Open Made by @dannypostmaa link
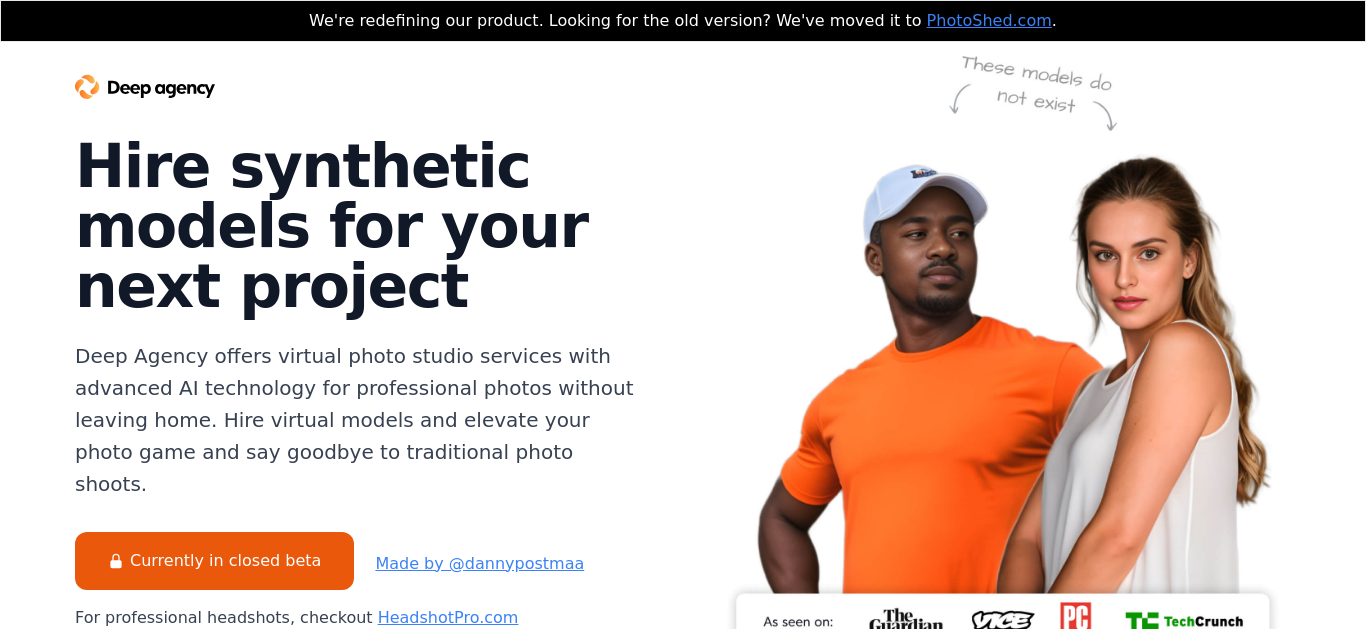The height and width of the screenshot is (629, 1366). pyautogui.click(x=480, y=563)
